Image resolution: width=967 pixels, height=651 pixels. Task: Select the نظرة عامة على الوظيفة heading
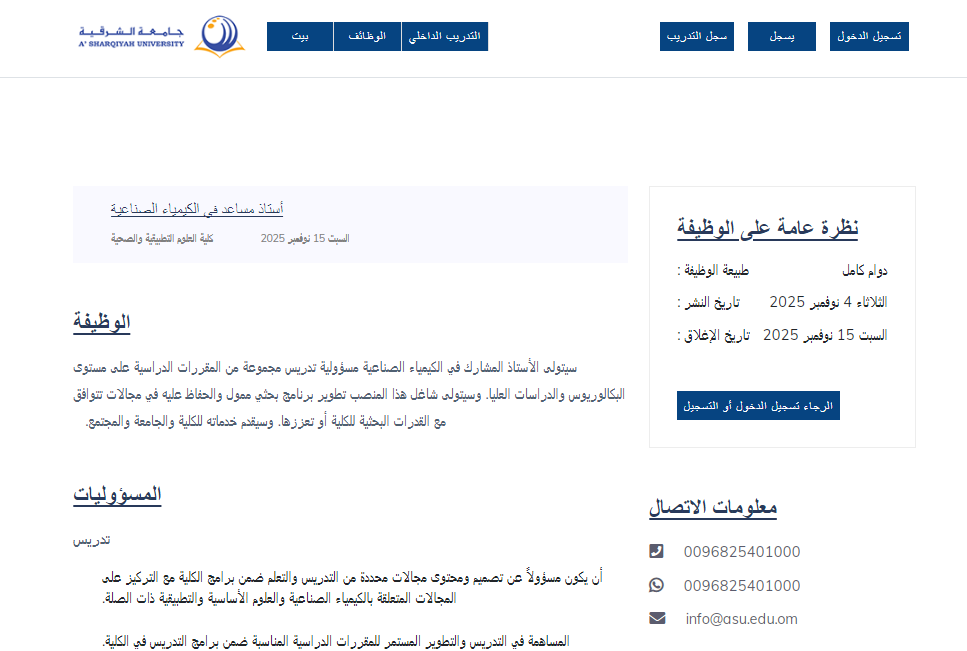tap(767, 227)
